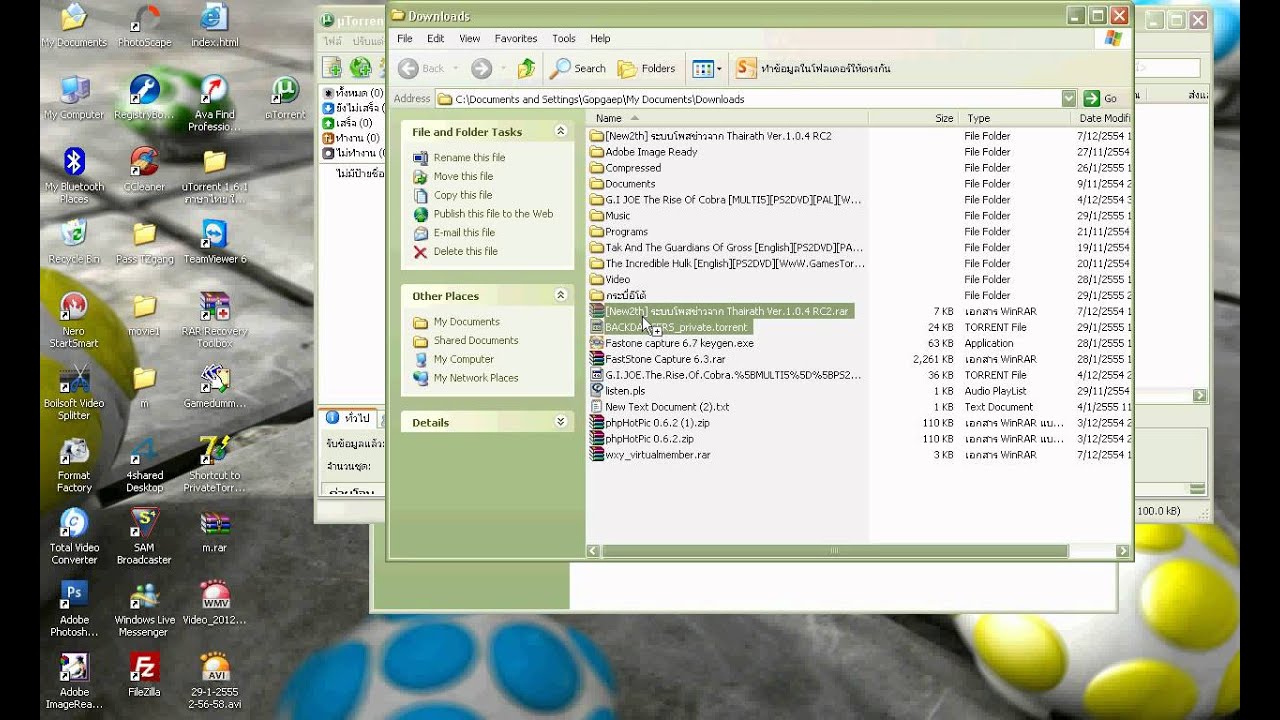Collapse the Other Places panel

[x=560, y=295]
